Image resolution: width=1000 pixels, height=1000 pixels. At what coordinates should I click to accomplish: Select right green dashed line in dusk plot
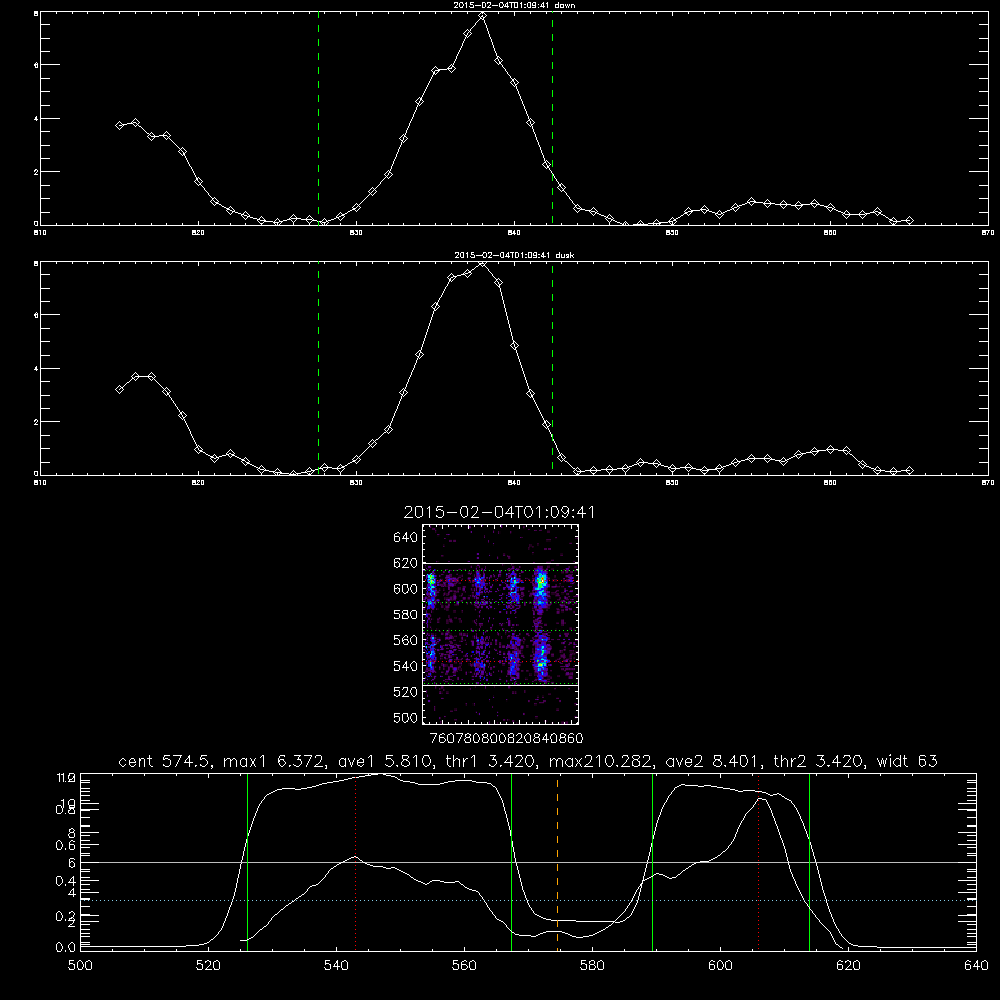coord(552,368)
